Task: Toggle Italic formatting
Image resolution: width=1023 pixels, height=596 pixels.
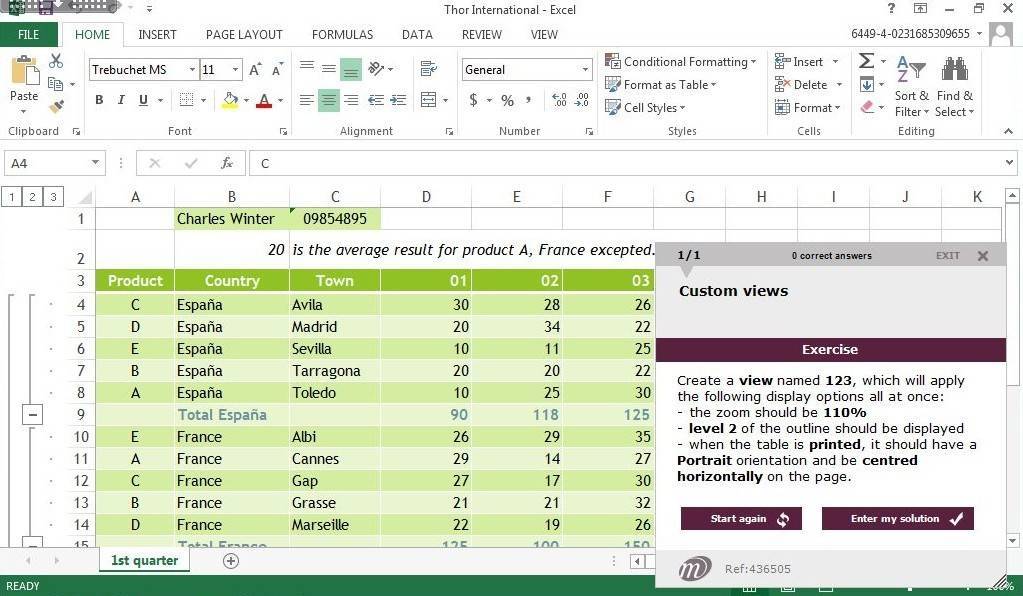Action: pos(121,100)
